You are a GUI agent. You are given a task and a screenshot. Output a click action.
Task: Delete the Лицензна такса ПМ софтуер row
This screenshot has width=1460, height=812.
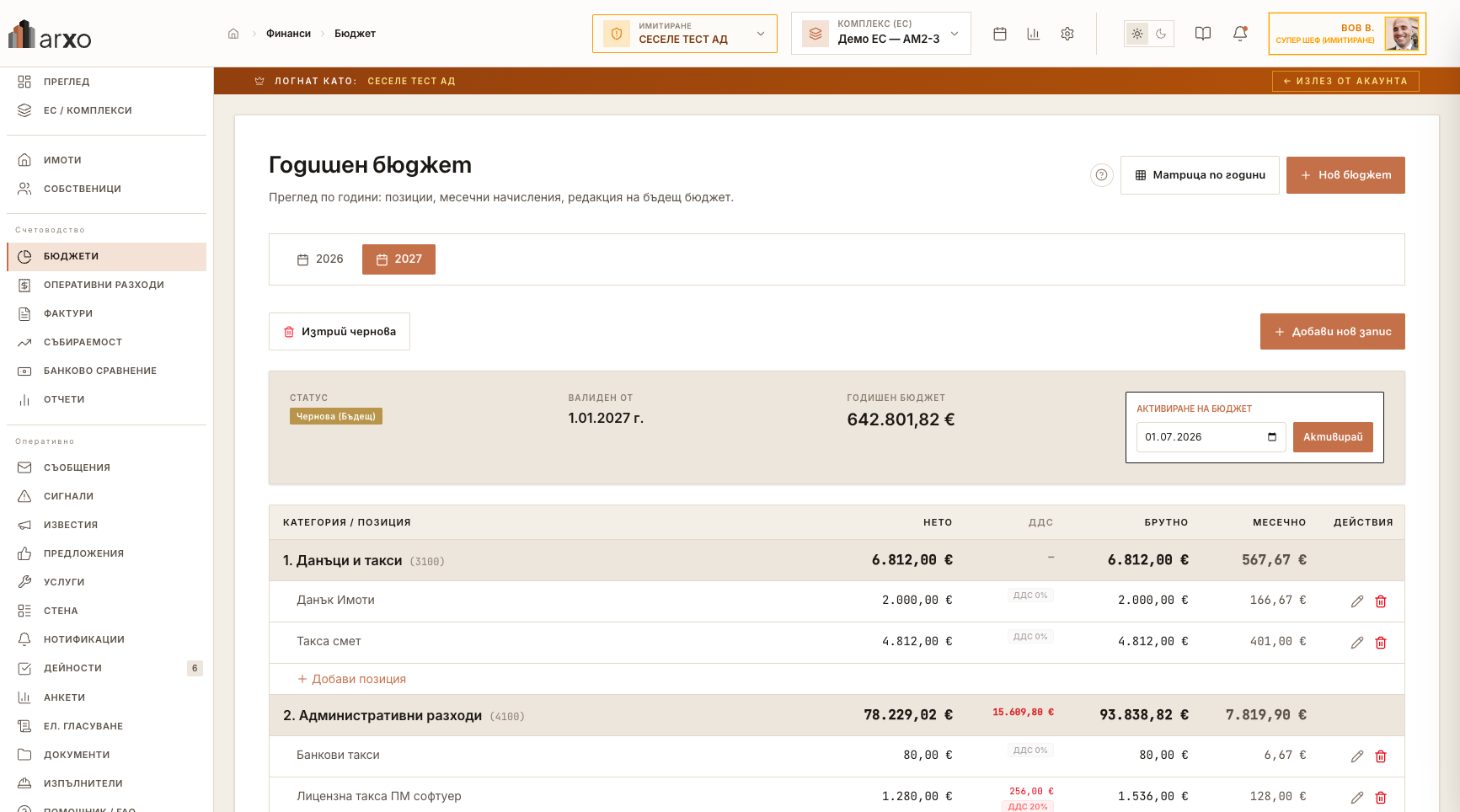pyautogui.click(x=1381, y=798)
